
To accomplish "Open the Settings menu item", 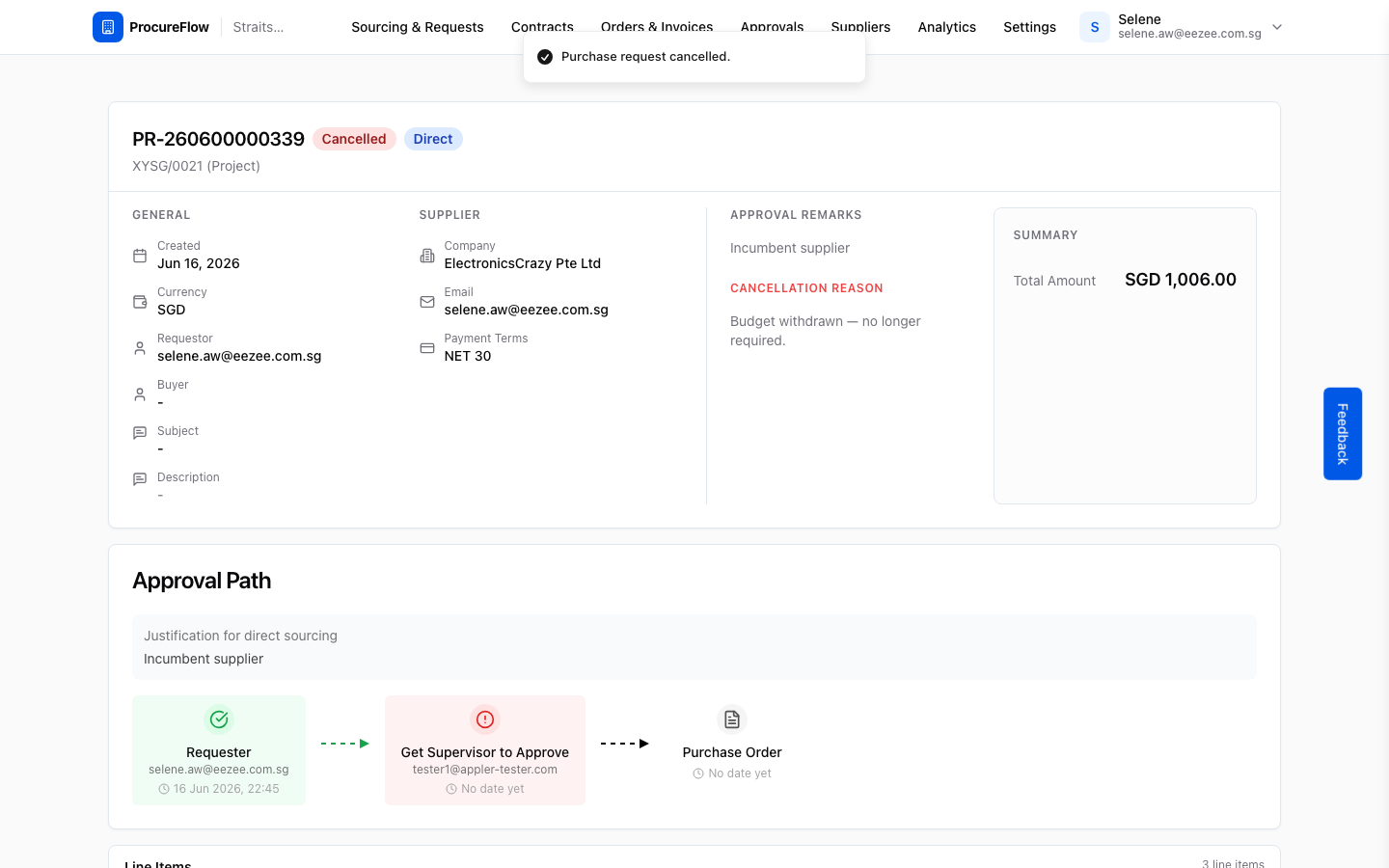I will click(x=1029, y=27).
